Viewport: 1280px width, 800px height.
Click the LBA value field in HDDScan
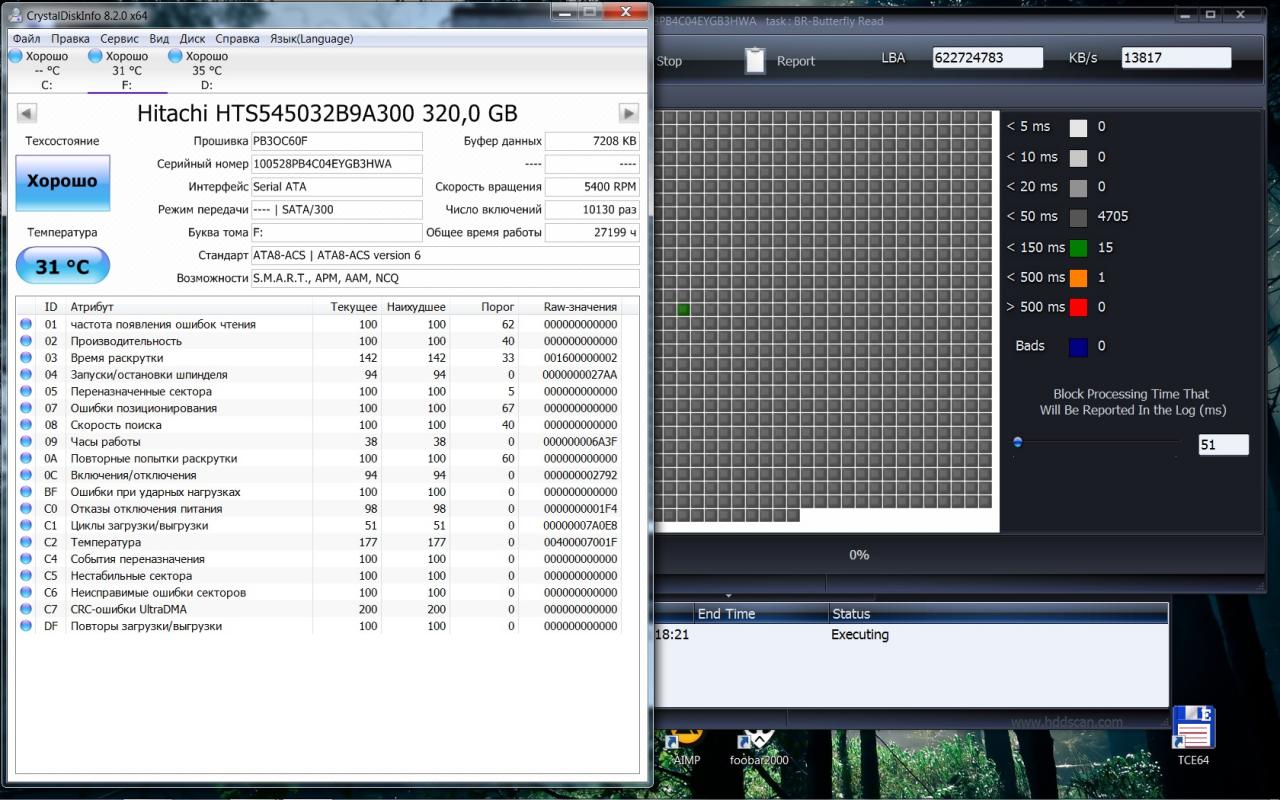coord(987,58)
